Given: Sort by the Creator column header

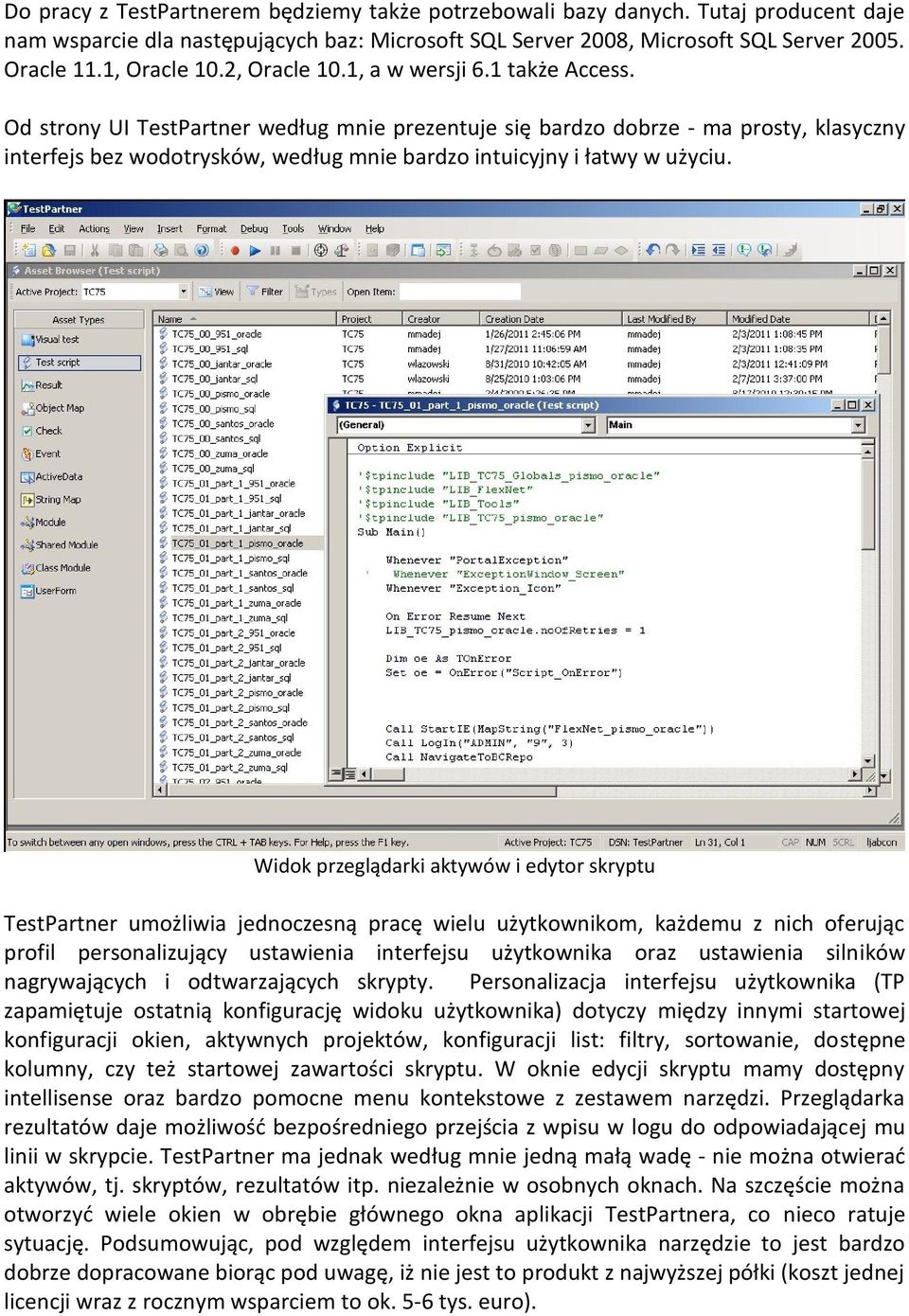Looking at the screenshot, I should coord(442,319).
